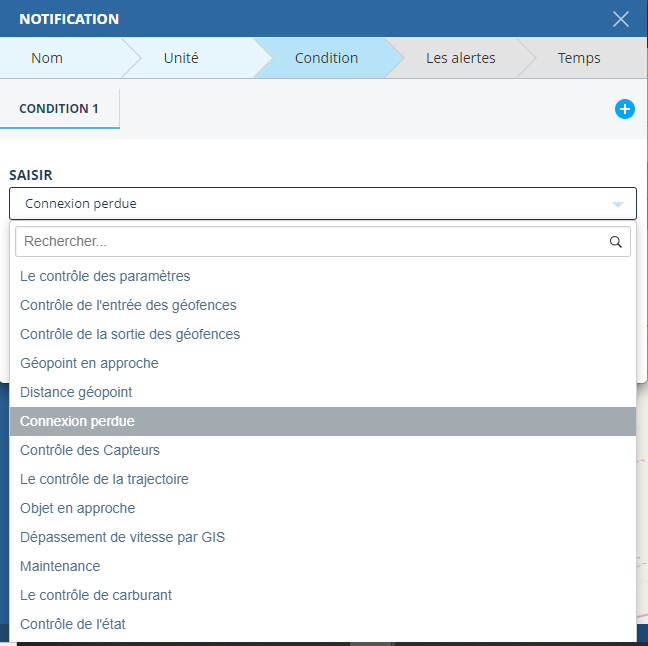Pick Contrôle de la sortie des géofences

pos(130,334)
